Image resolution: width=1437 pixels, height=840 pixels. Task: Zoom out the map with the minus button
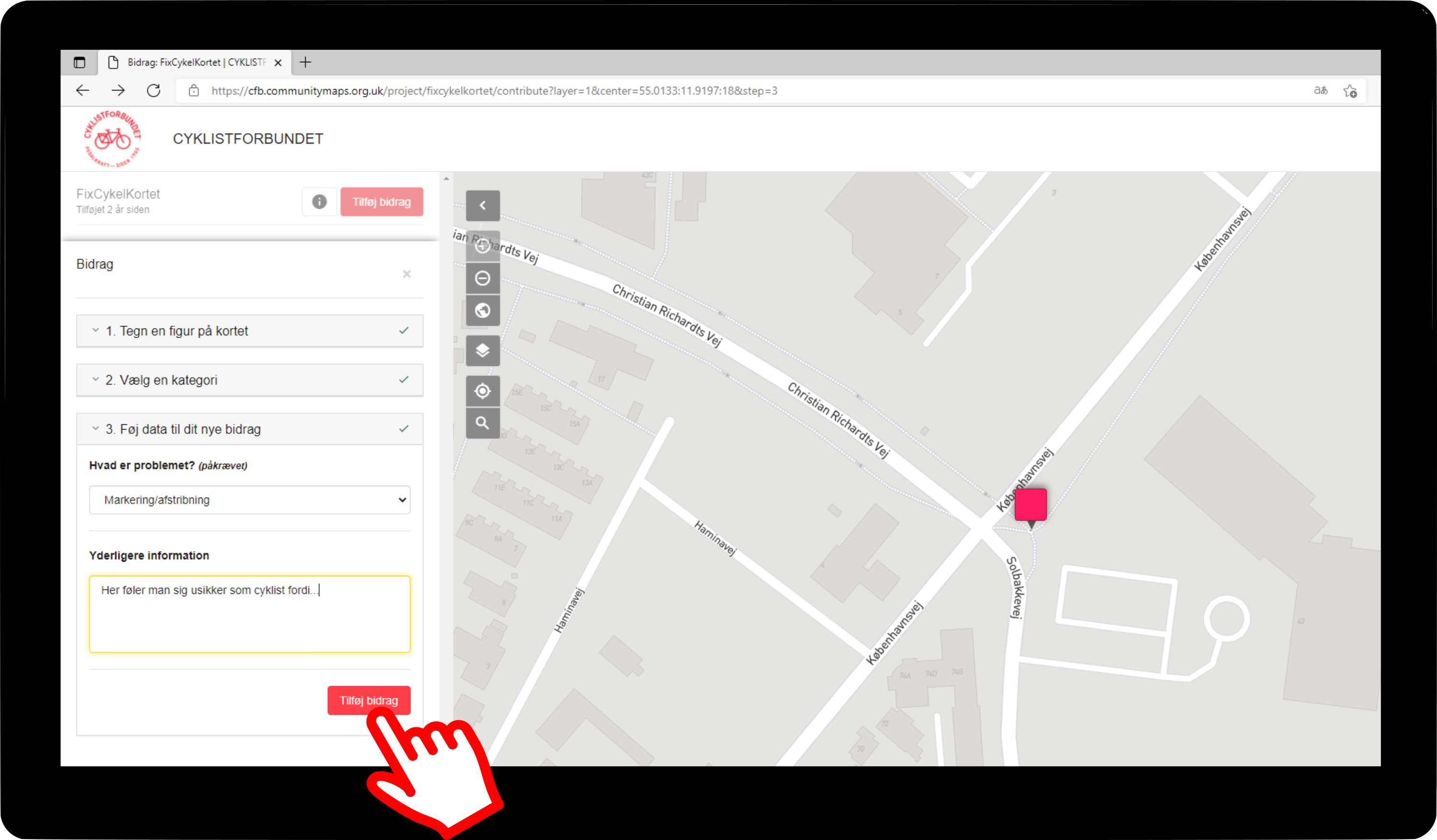(482, 278)
